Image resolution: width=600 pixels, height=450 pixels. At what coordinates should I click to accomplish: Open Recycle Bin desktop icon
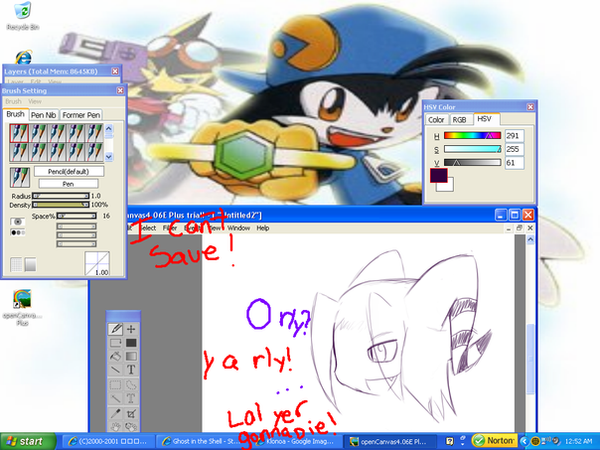pos(23,16)
